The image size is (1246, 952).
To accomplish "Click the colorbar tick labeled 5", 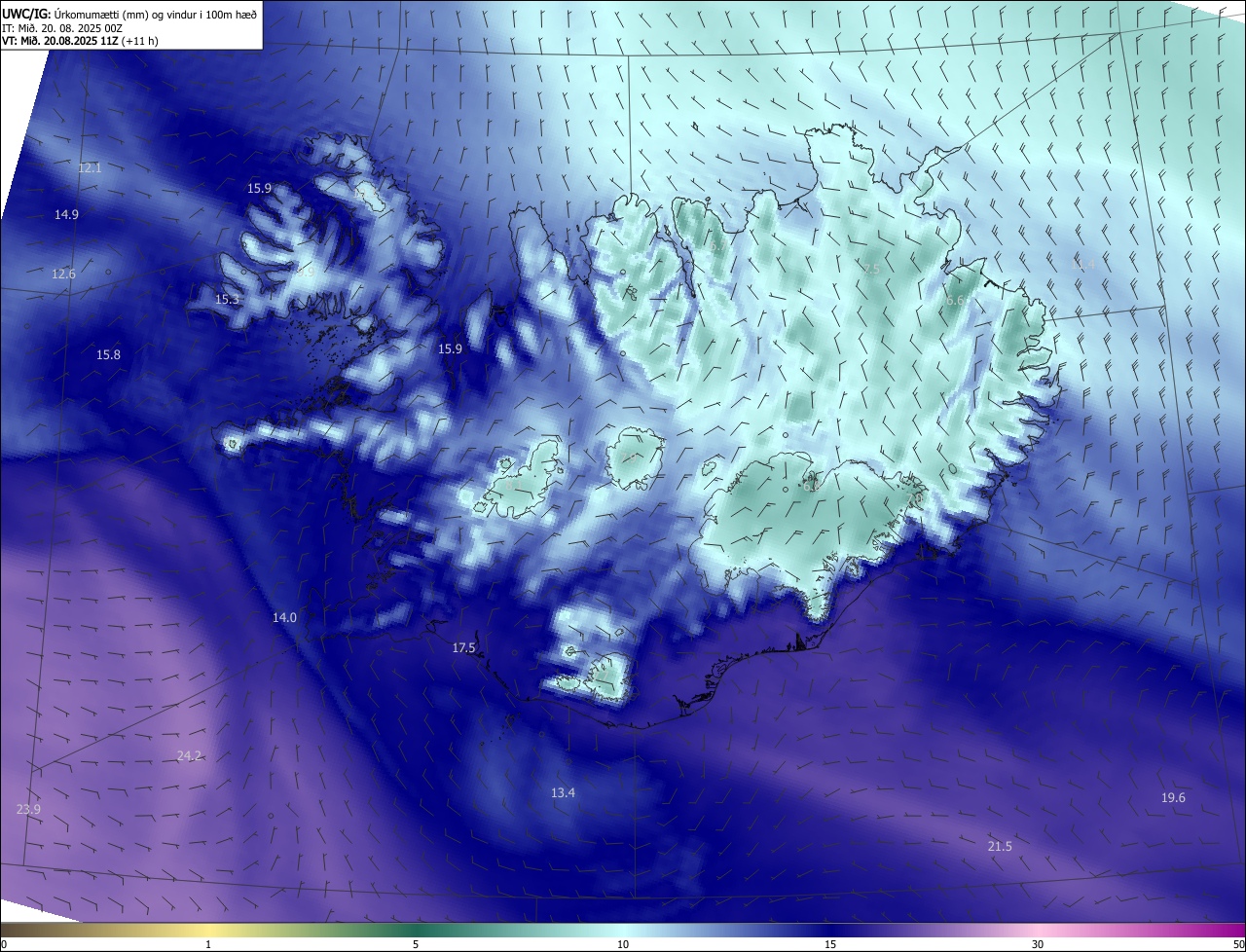I will pos(416,944).
